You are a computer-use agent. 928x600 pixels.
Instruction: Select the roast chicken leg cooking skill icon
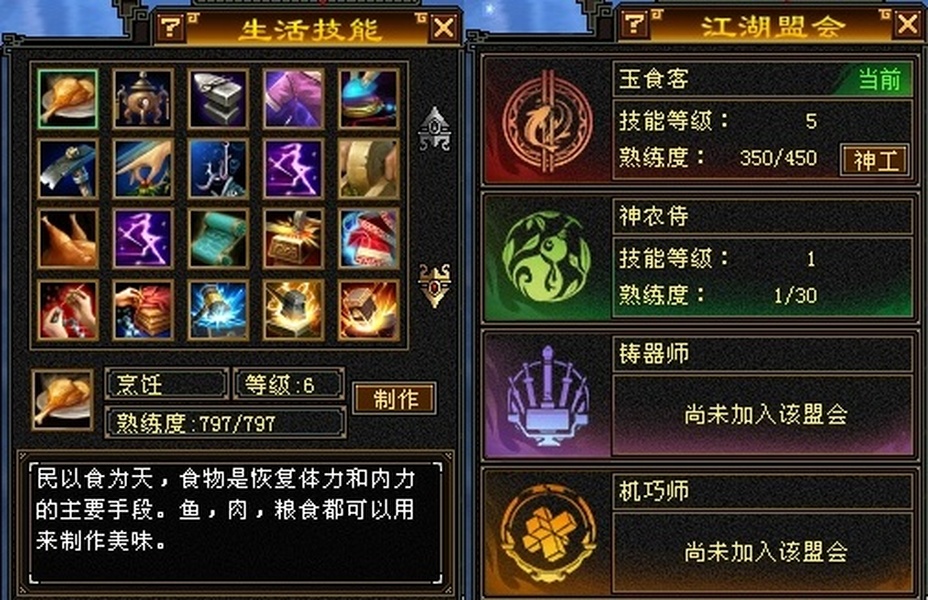[67, 99]
